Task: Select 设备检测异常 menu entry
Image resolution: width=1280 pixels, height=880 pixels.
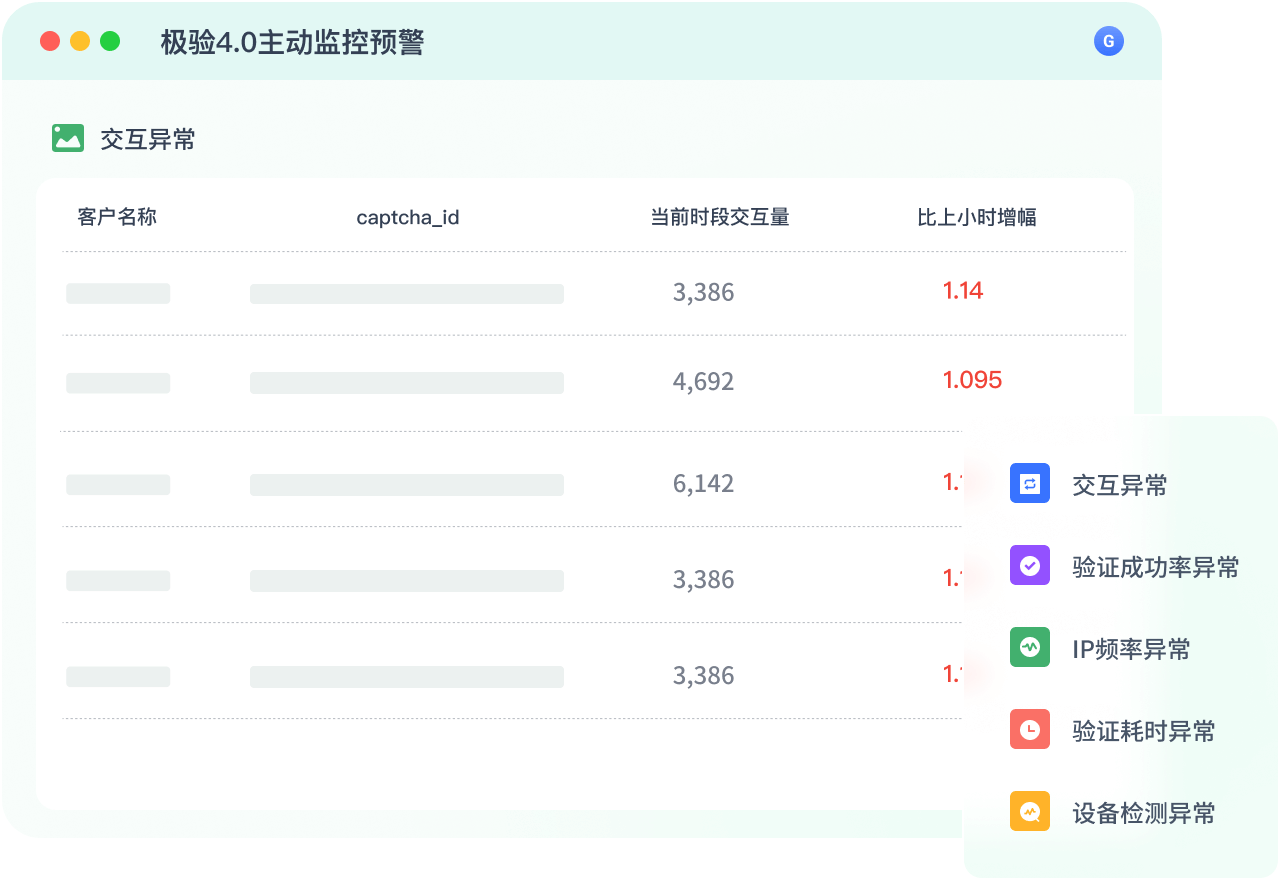Action: coord(1144,814)
